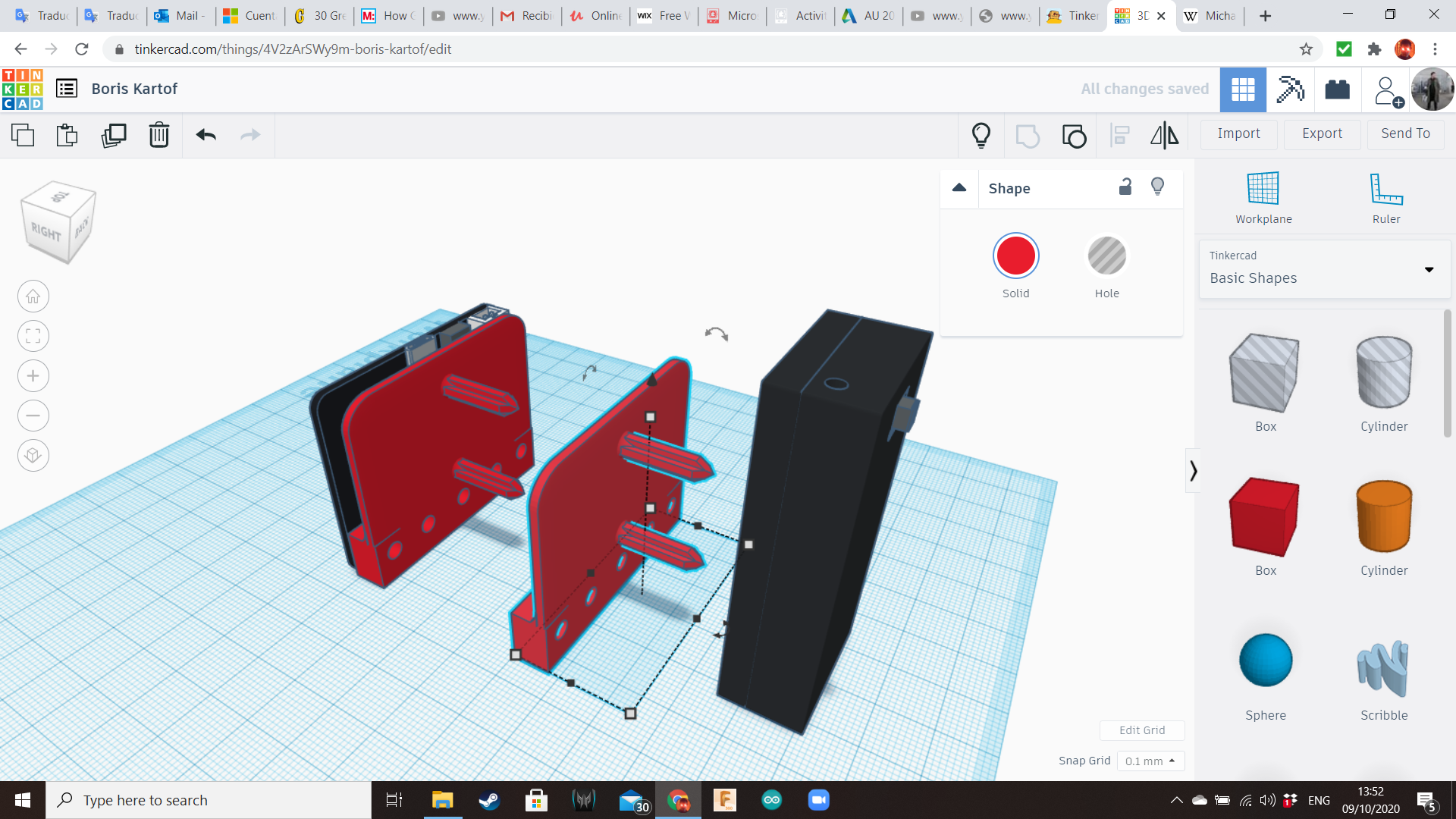Set the shape to Hole

point(1106,256)
